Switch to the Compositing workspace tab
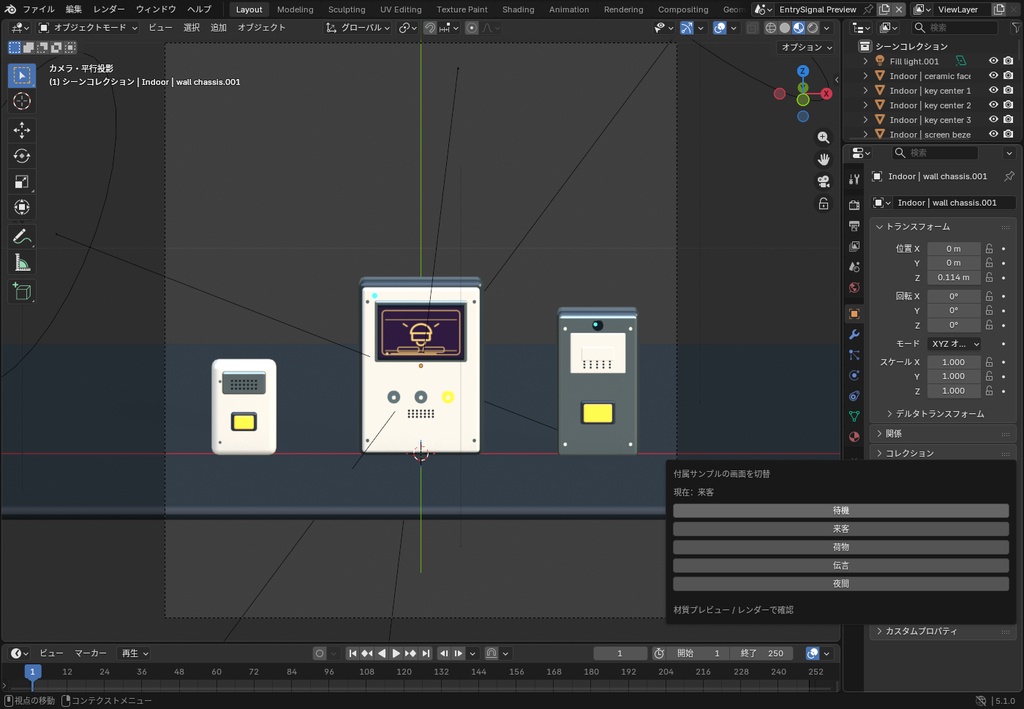Image resolution: width=1024 pixels, height=709 pixels. pos(683,9)
